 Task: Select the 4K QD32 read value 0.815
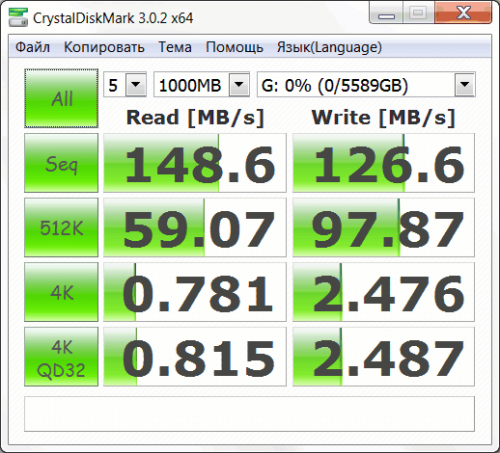(x=195, y=357)
